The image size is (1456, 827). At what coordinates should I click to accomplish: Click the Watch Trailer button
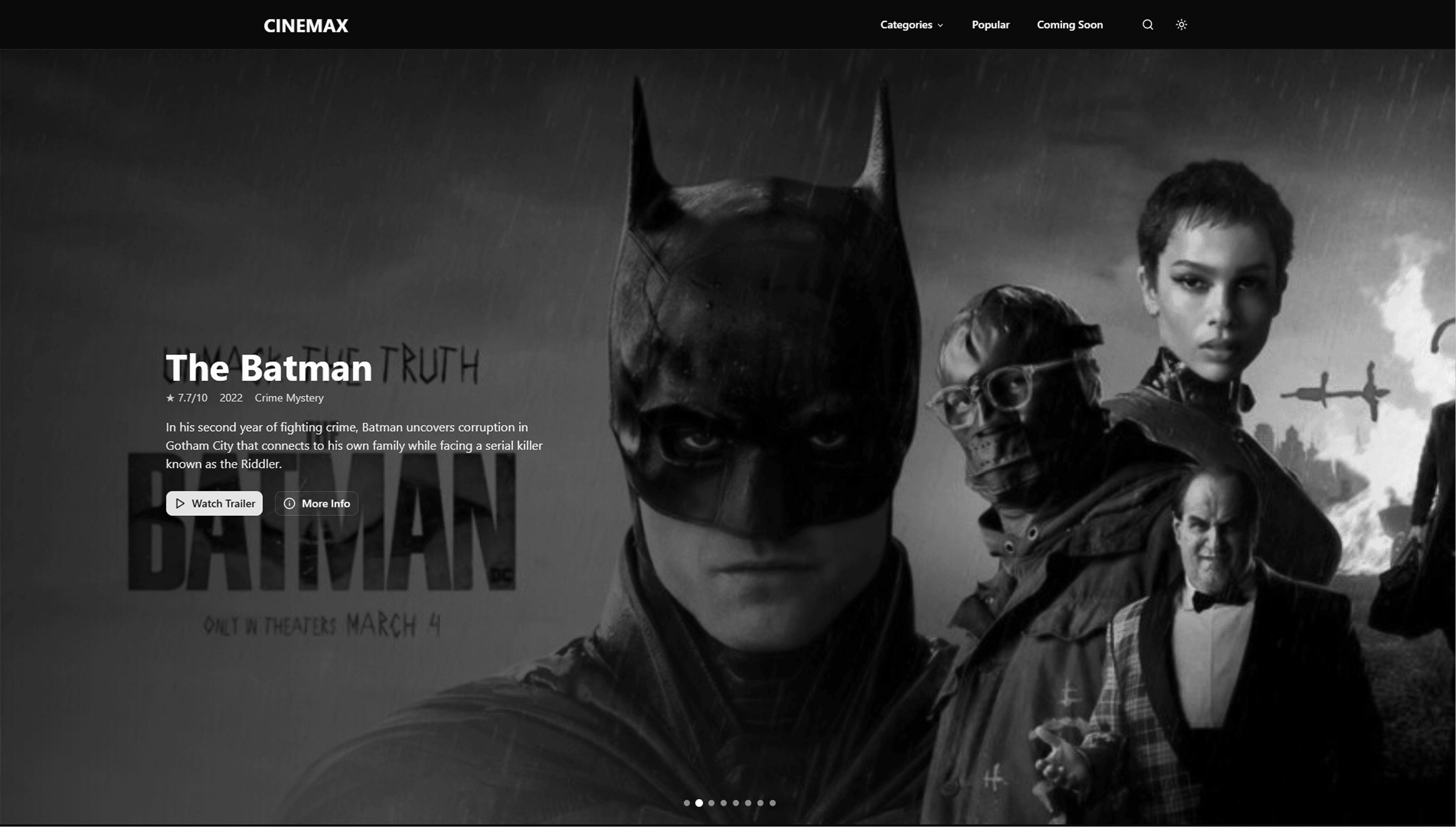tap(214, 503)
